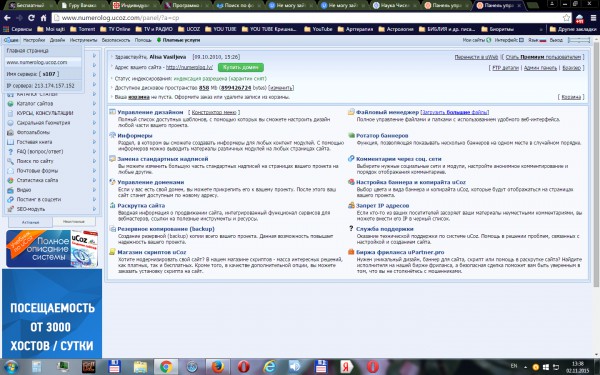
Task: Open Инструменты menu
Action: coord(83,40)
